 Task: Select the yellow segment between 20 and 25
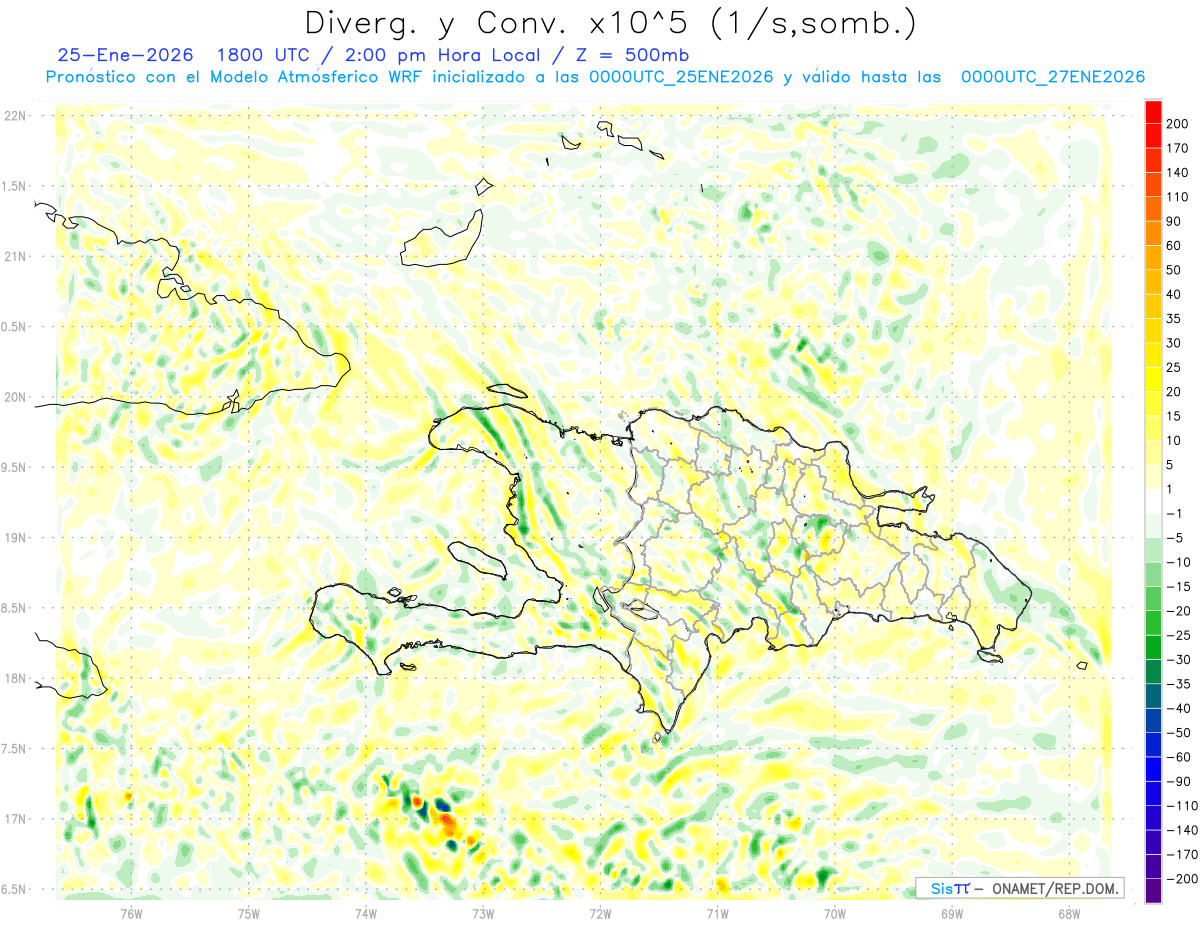pos(1153,379)
